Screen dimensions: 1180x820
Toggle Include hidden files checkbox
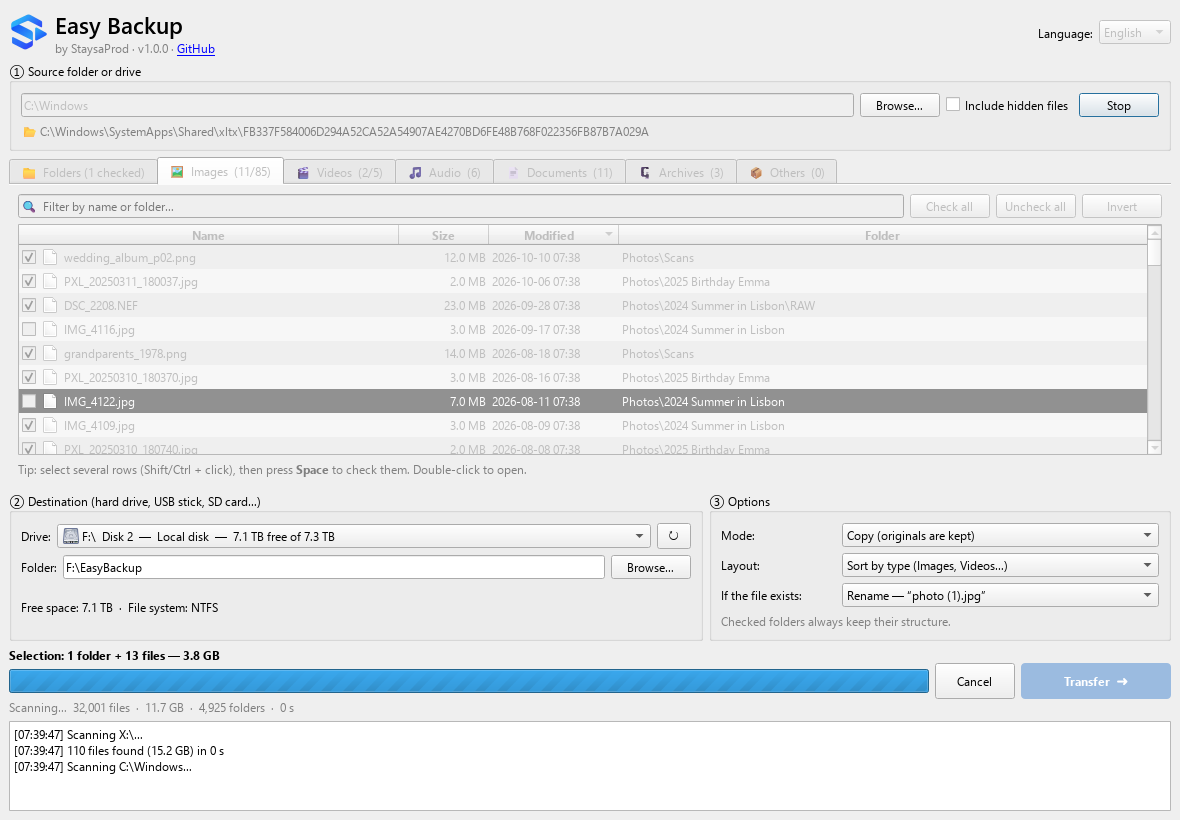953,105
